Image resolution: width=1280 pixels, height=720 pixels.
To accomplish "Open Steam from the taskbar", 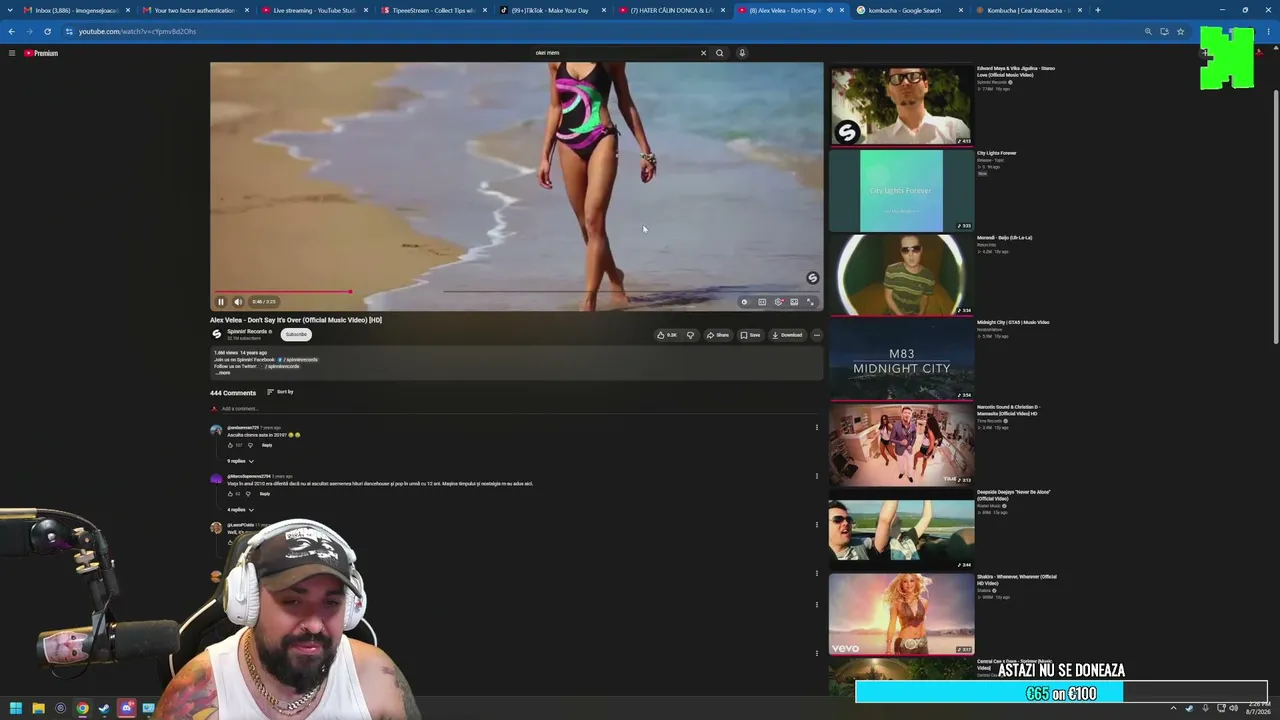I will point(104,709).
